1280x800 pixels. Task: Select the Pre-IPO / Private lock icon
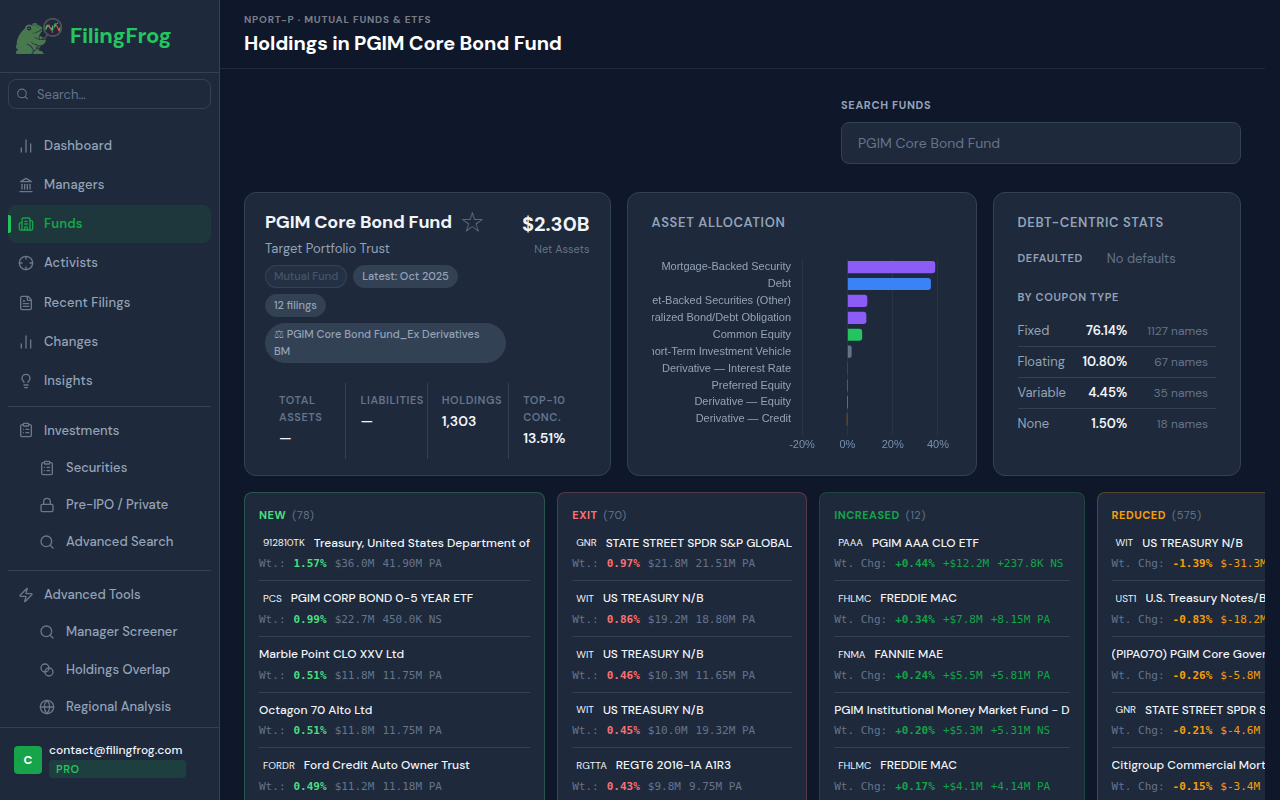pyautogui.click(x=46, y=504)
